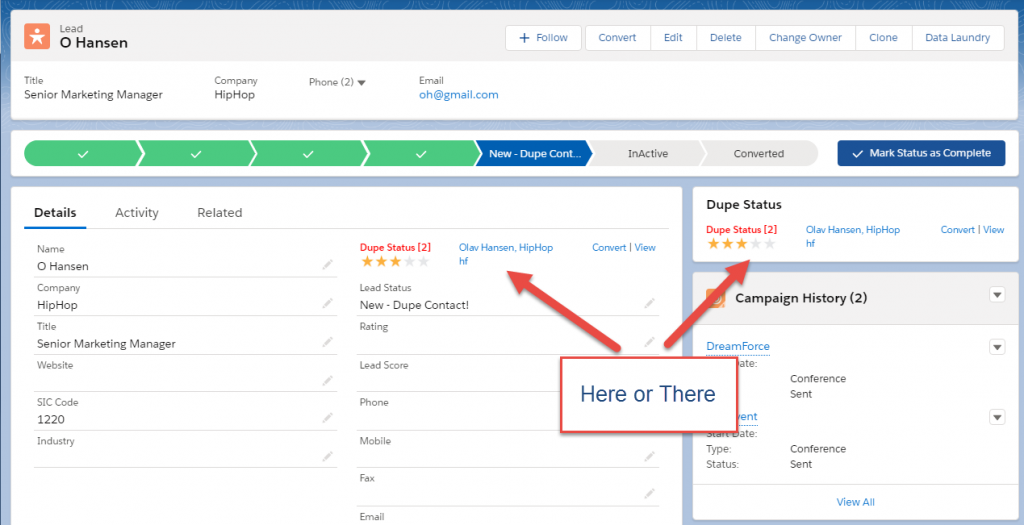1024x525 pixels.
Task: Click View All in Campaign History
Action: click(x=855, y=502)
